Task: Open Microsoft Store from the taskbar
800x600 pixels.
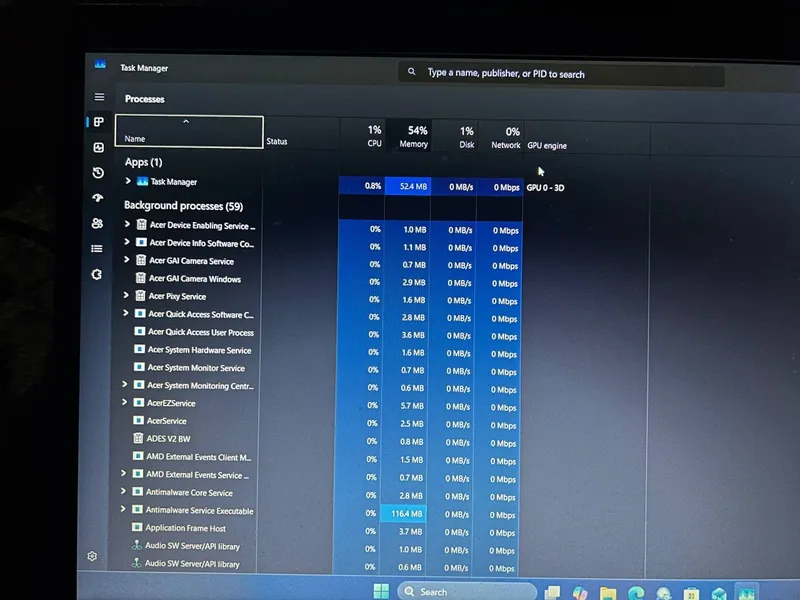Action: [x=691, y=594]
